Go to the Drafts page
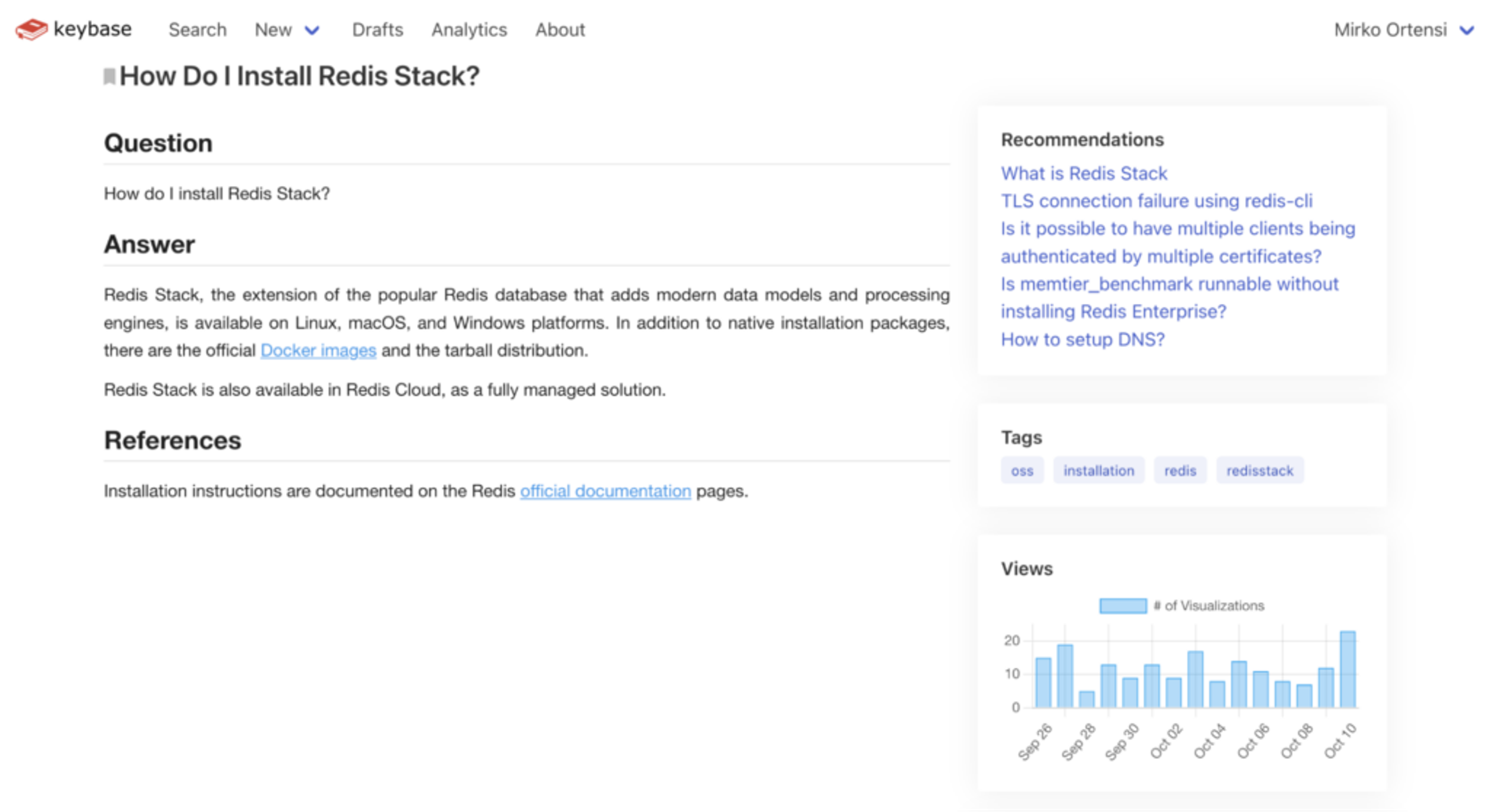The width and height of the screenshot is (1490, 812). coord(377,30)
